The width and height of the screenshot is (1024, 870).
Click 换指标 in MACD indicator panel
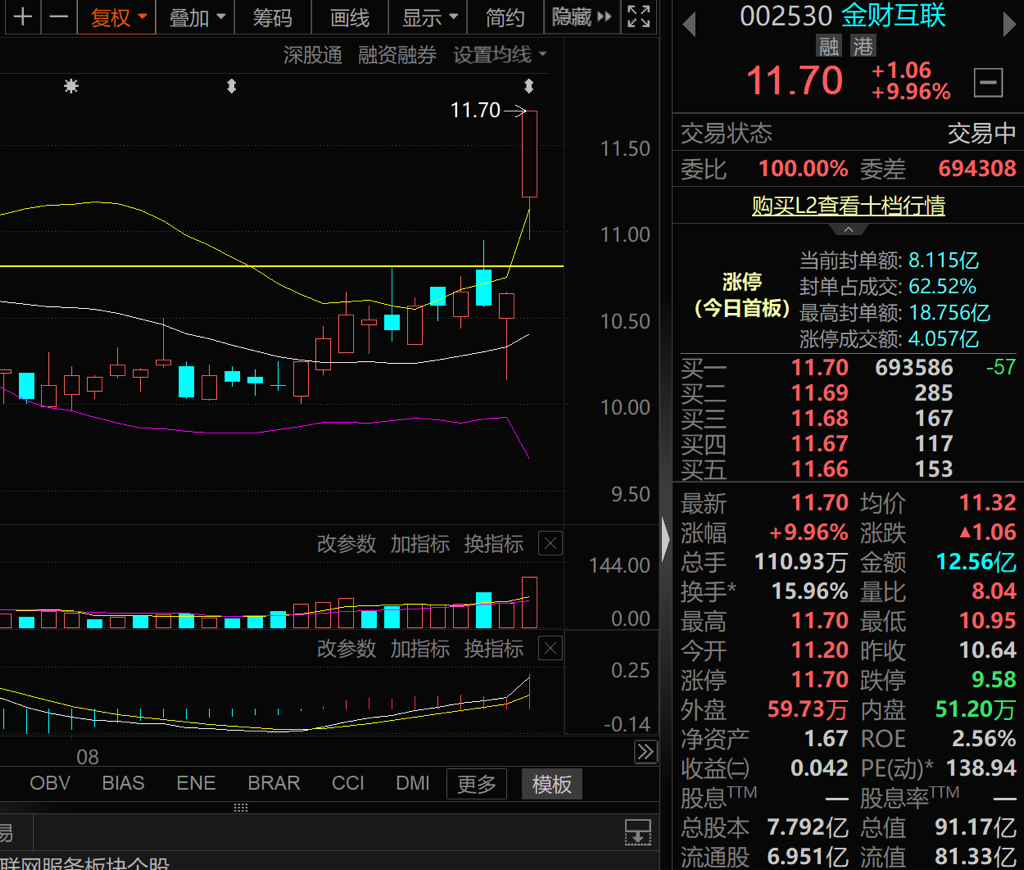pyautogui.click(x=494, y=649)
